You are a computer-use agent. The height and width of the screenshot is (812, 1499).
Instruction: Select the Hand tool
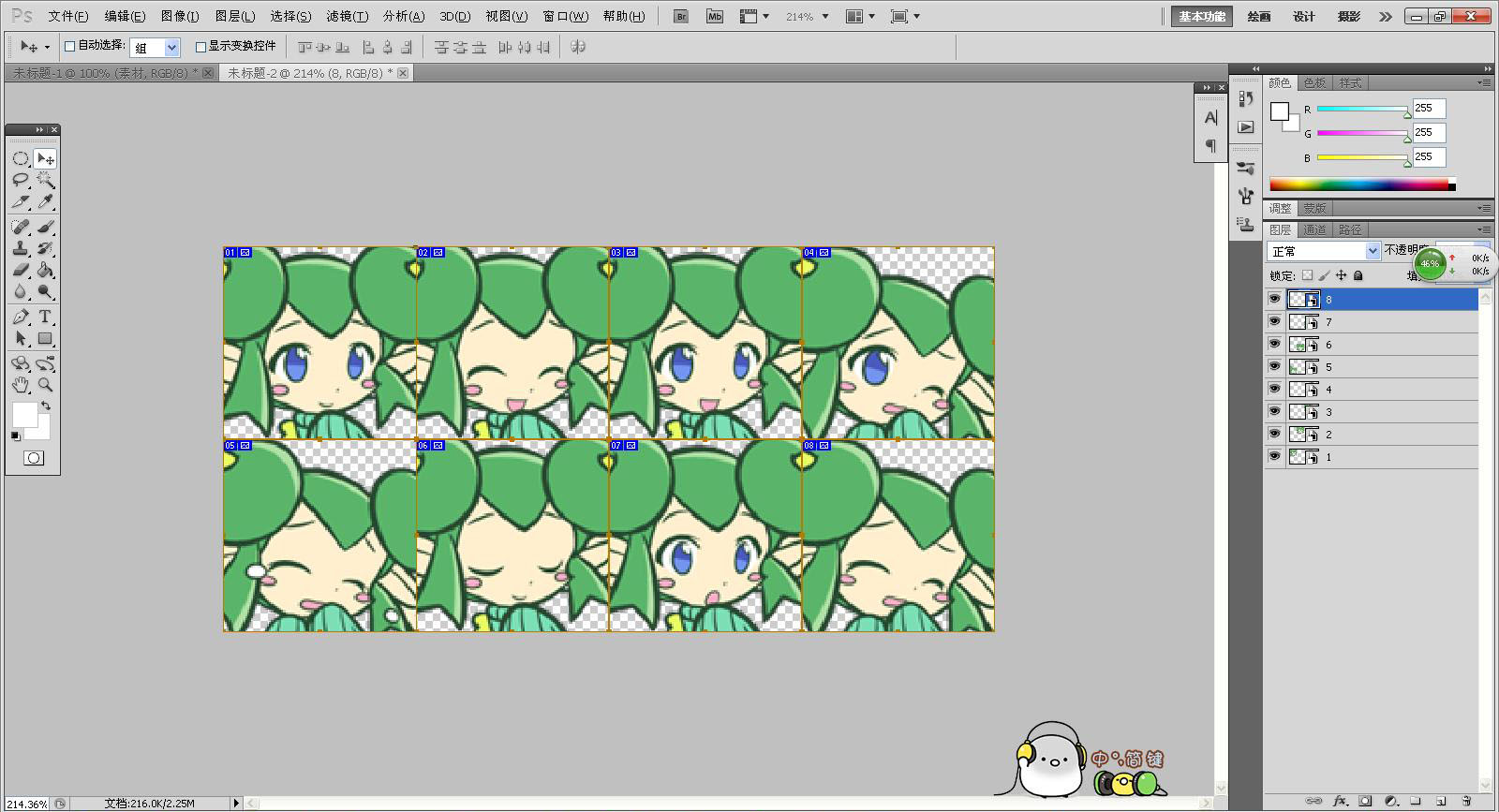[x=21, y=385]
